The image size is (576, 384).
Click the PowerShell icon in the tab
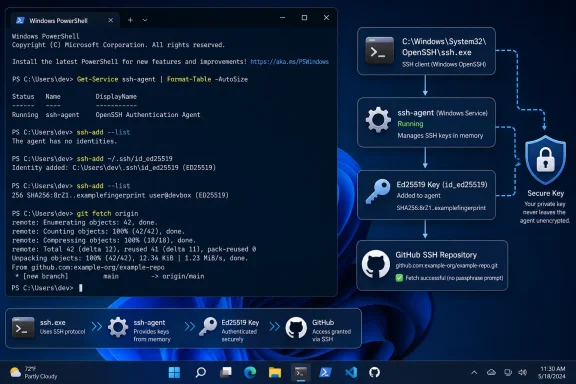[20, 21]
